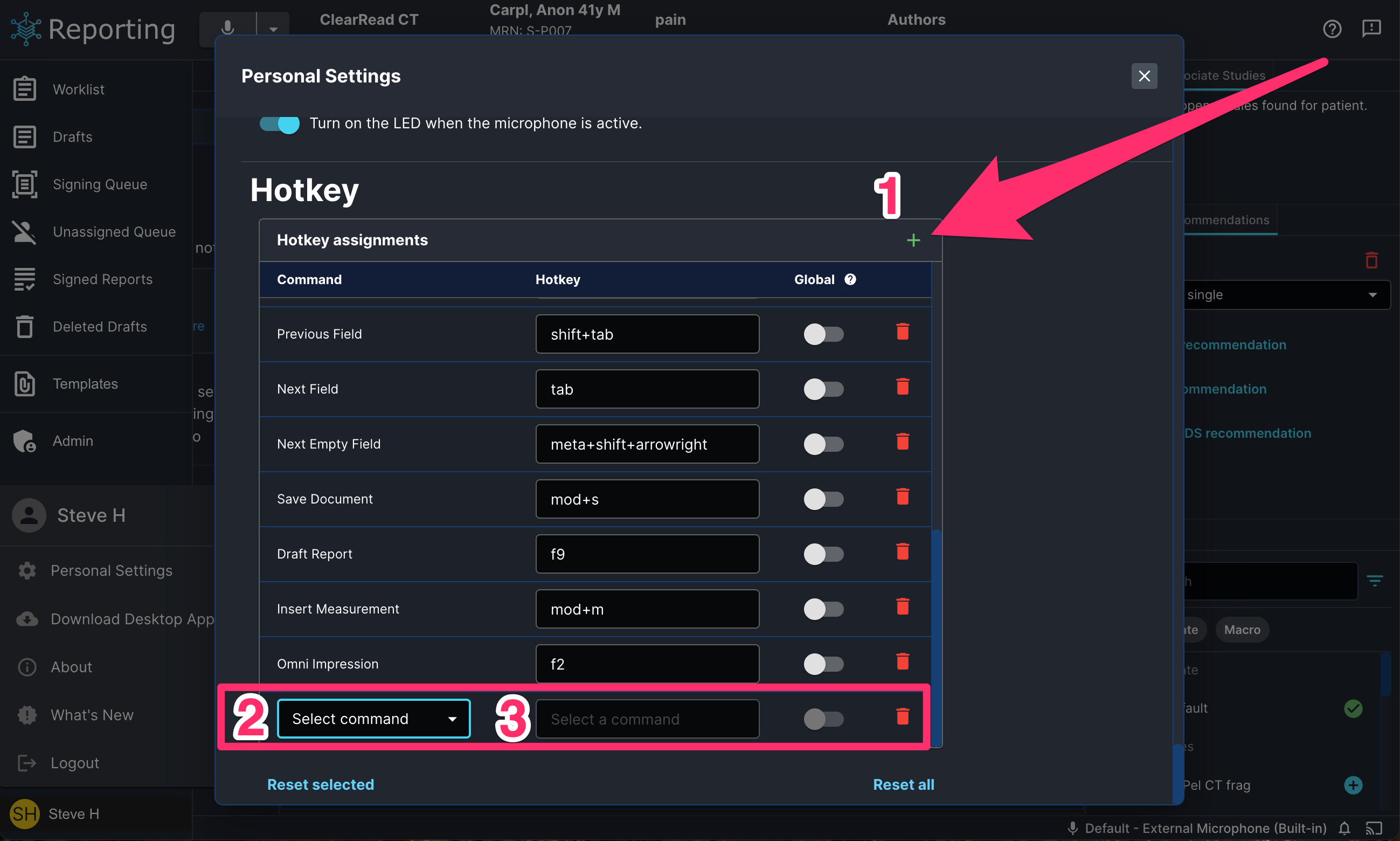The image size is (1400, 841).
Task: Delete the new empty hotkey row
Action: (x=903, y=717)
